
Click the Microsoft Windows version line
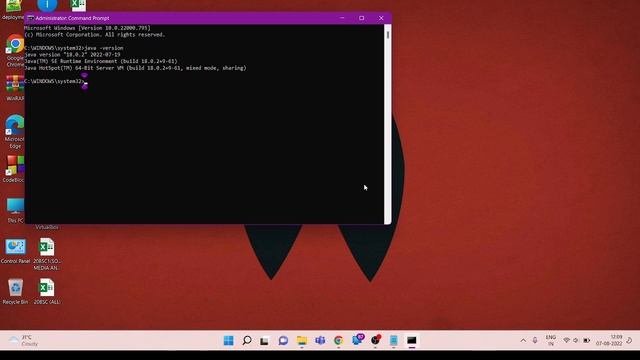coord(87,28)
